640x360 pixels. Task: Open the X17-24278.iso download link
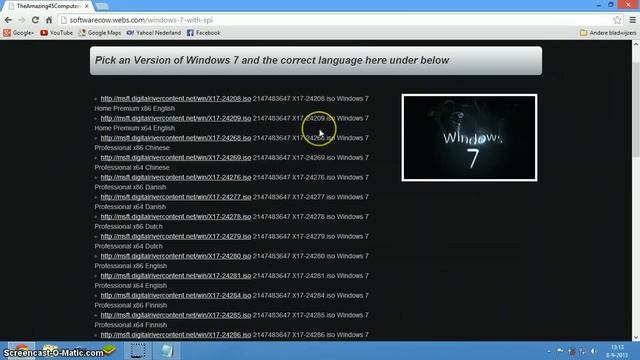tap(176, 217)
